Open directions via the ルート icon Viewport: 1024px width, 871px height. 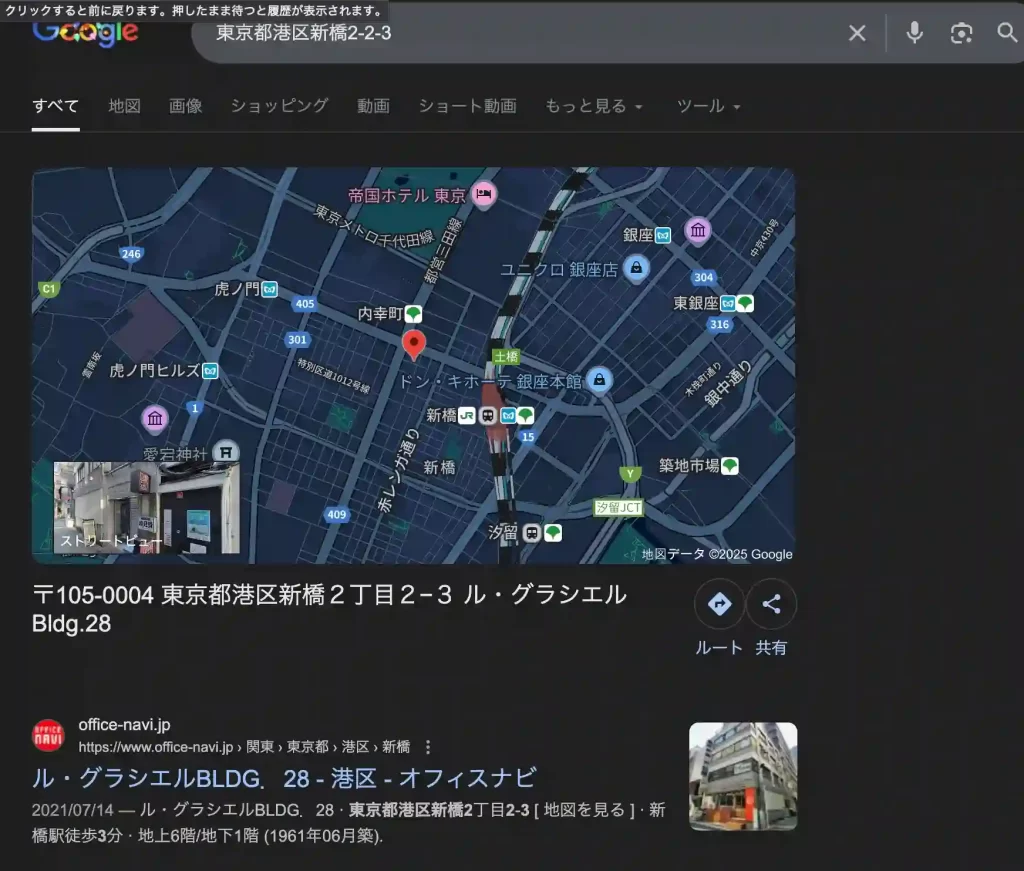[718, 603]
